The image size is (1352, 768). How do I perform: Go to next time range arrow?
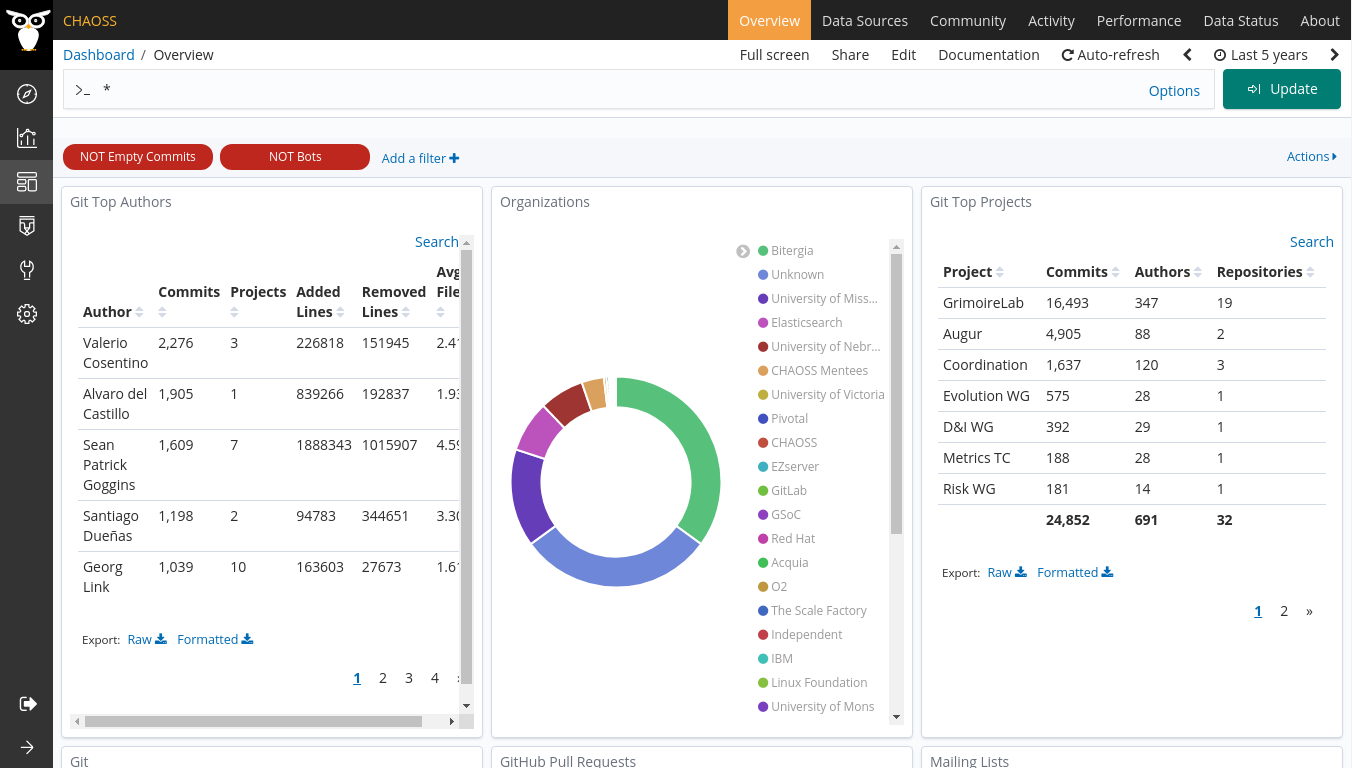1334,55
